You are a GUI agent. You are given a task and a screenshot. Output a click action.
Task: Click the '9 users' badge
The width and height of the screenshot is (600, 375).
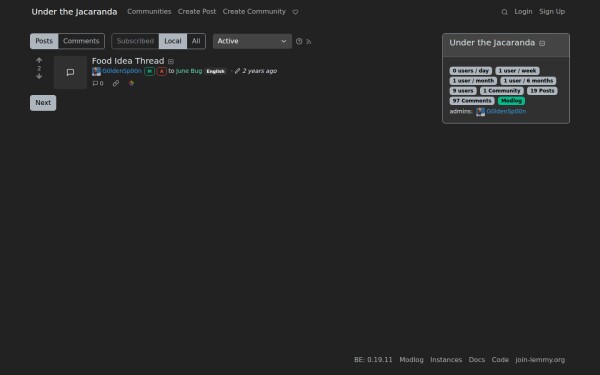[463, 91]
